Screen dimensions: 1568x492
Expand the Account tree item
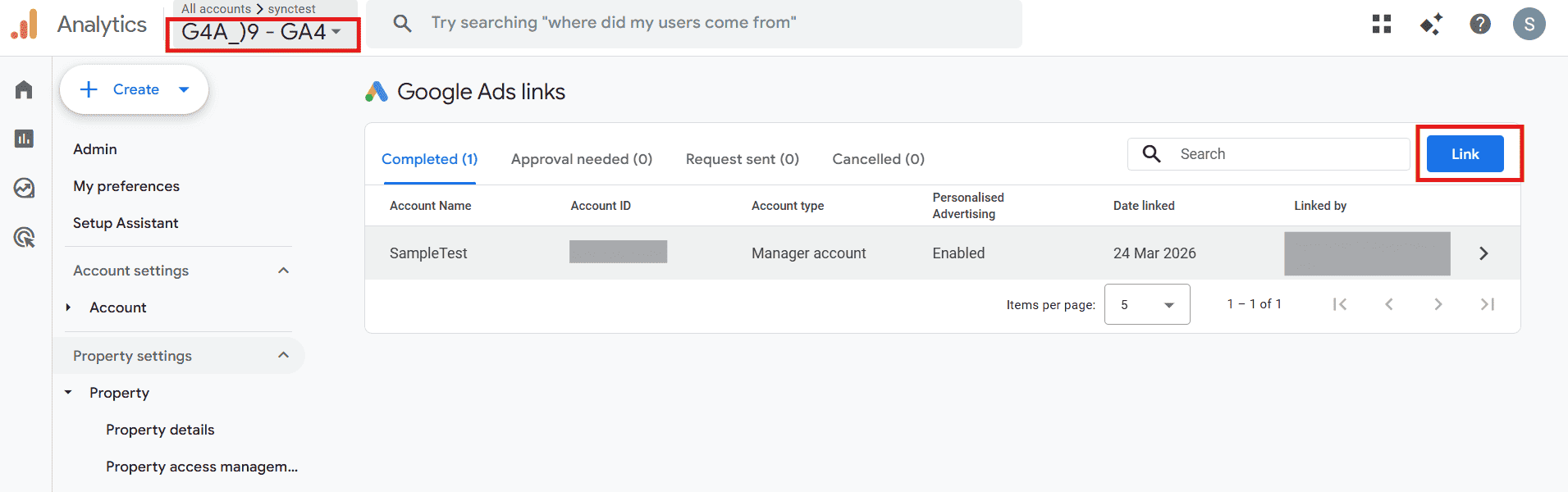click(x=68, y=307)
